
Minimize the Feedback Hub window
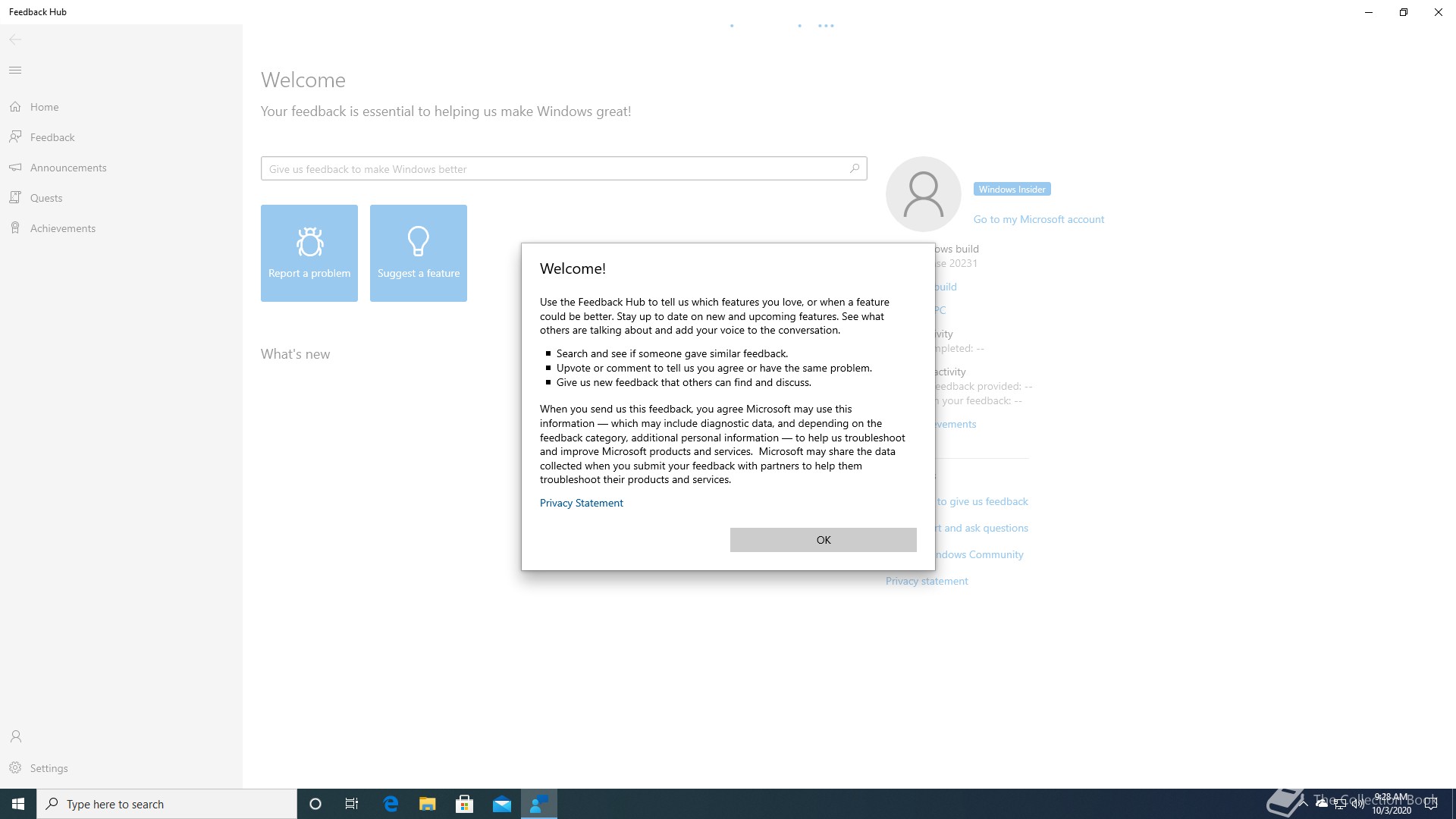pyautogui.click(x=1369, y=12)
